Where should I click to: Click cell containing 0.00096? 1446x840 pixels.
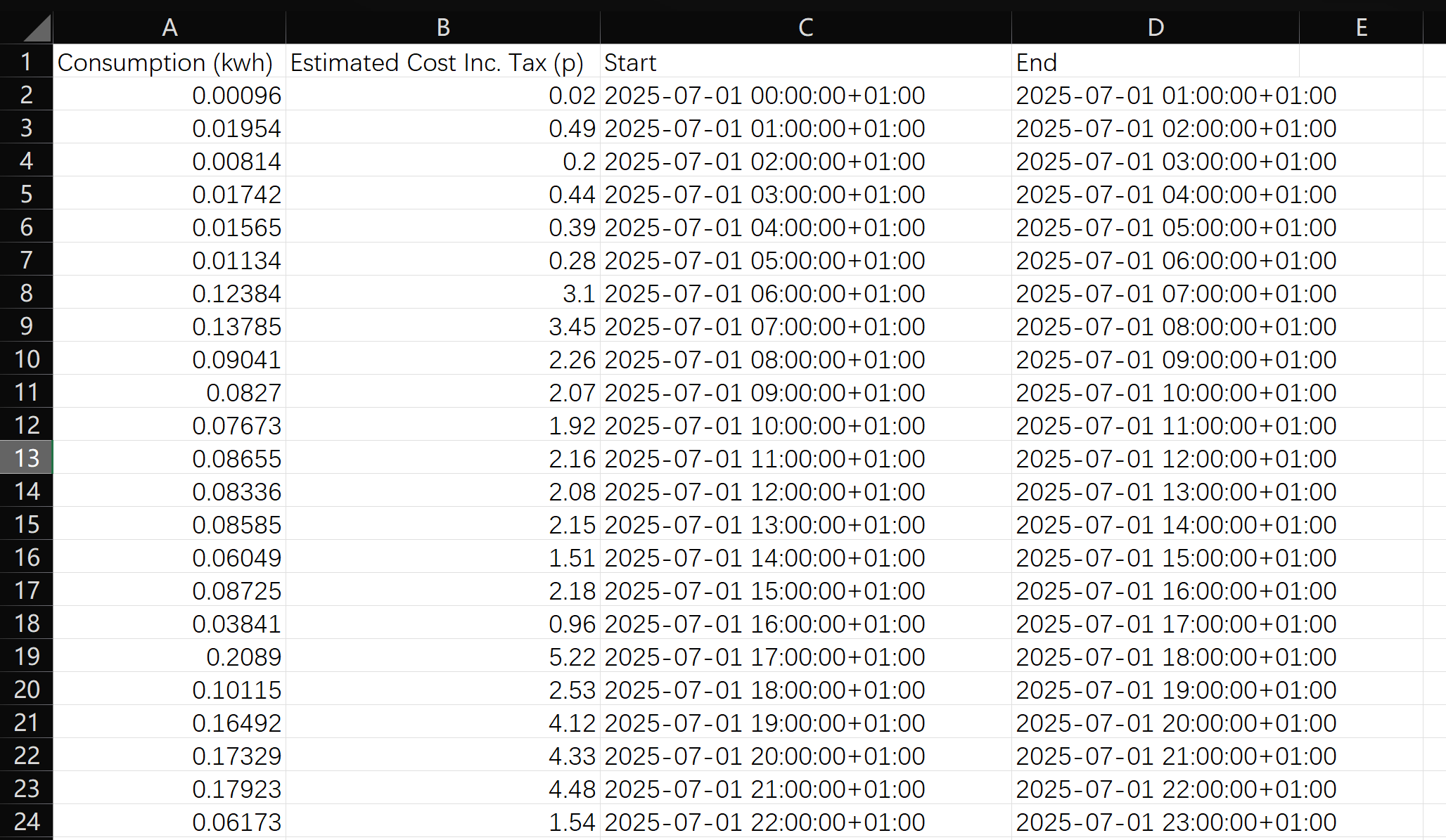point(169,95)
